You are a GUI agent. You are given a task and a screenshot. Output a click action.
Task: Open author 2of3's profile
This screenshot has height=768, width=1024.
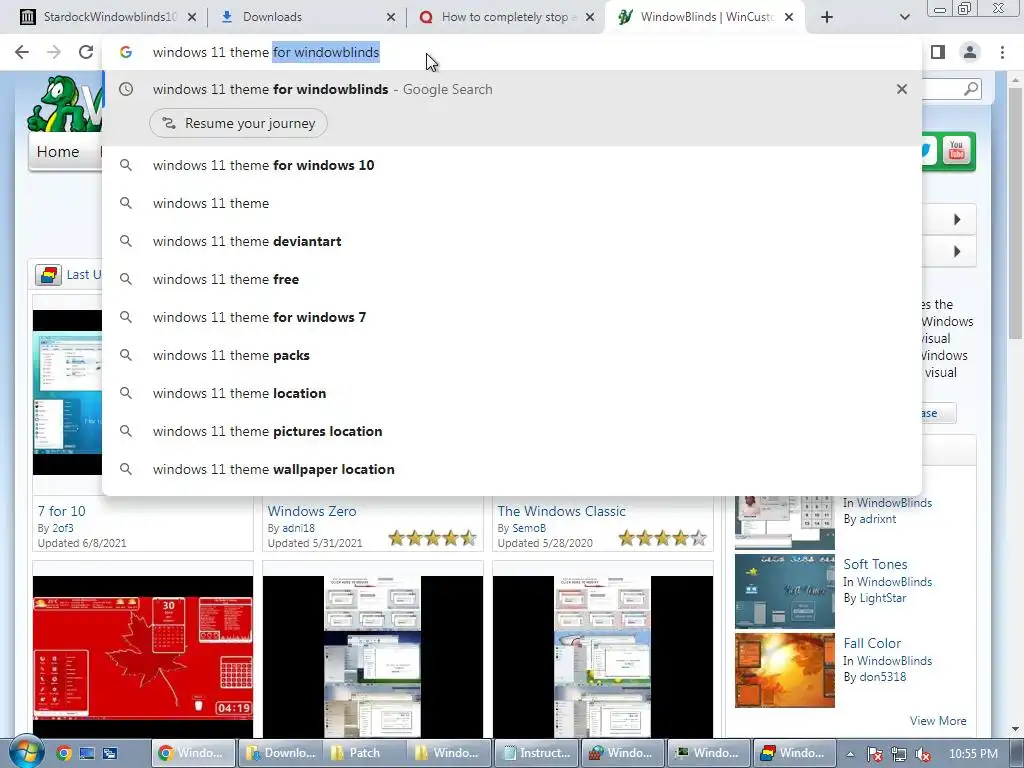(63, 528)
